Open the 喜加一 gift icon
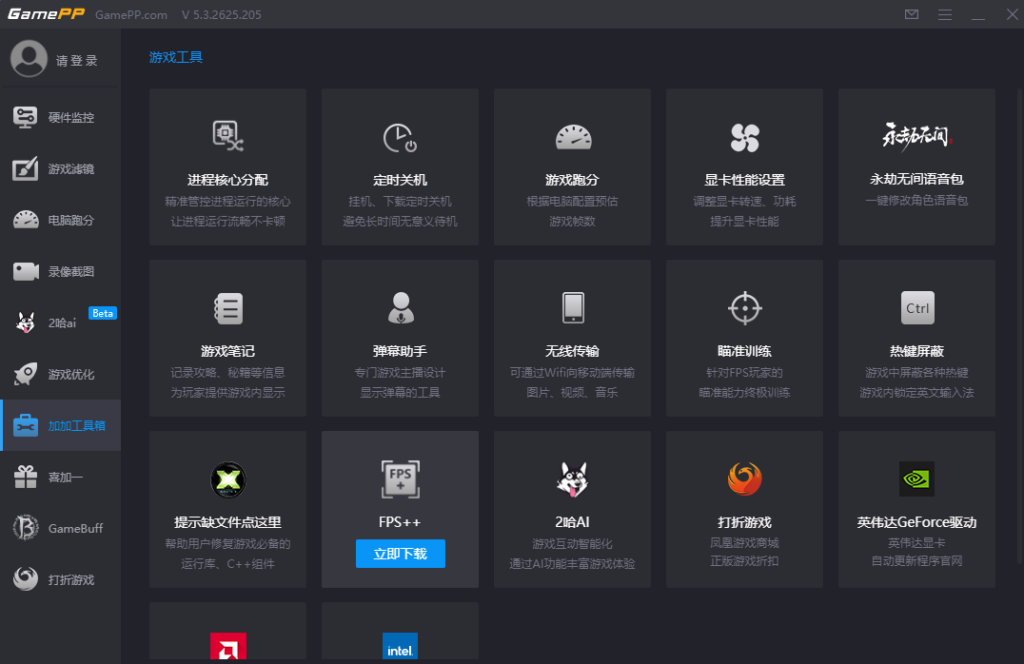The width and height of the screenshot is (1024, 664). tap(25, 477)
